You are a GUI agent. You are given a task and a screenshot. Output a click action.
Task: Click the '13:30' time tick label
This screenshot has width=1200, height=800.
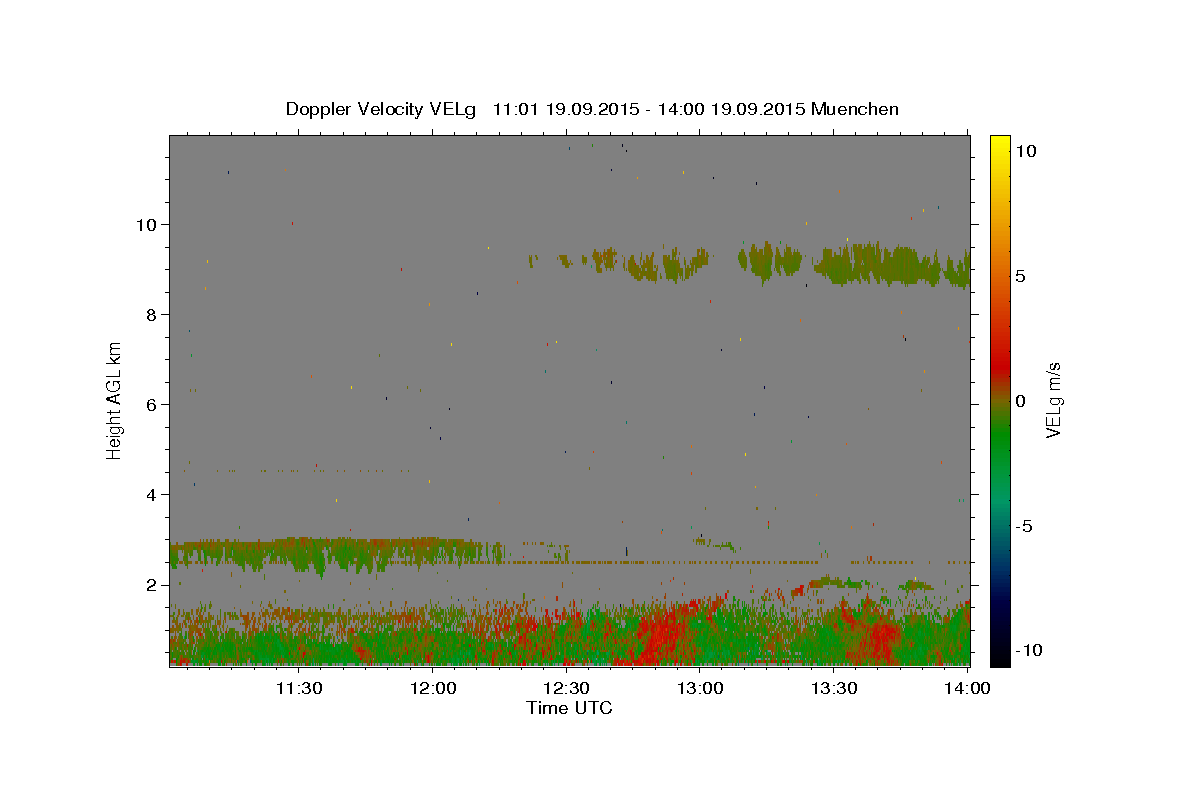(x=833, y=688)
